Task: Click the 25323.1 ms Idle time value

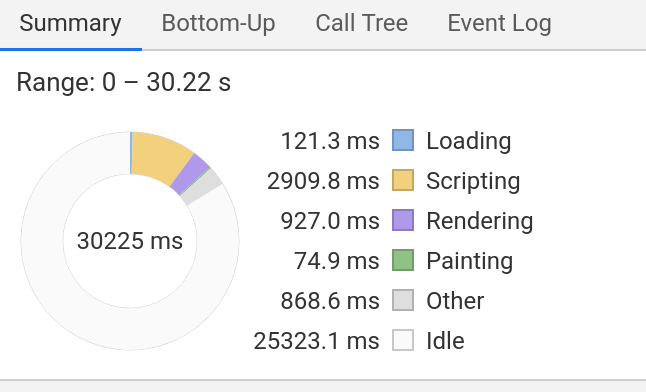Action: (316, 340)
